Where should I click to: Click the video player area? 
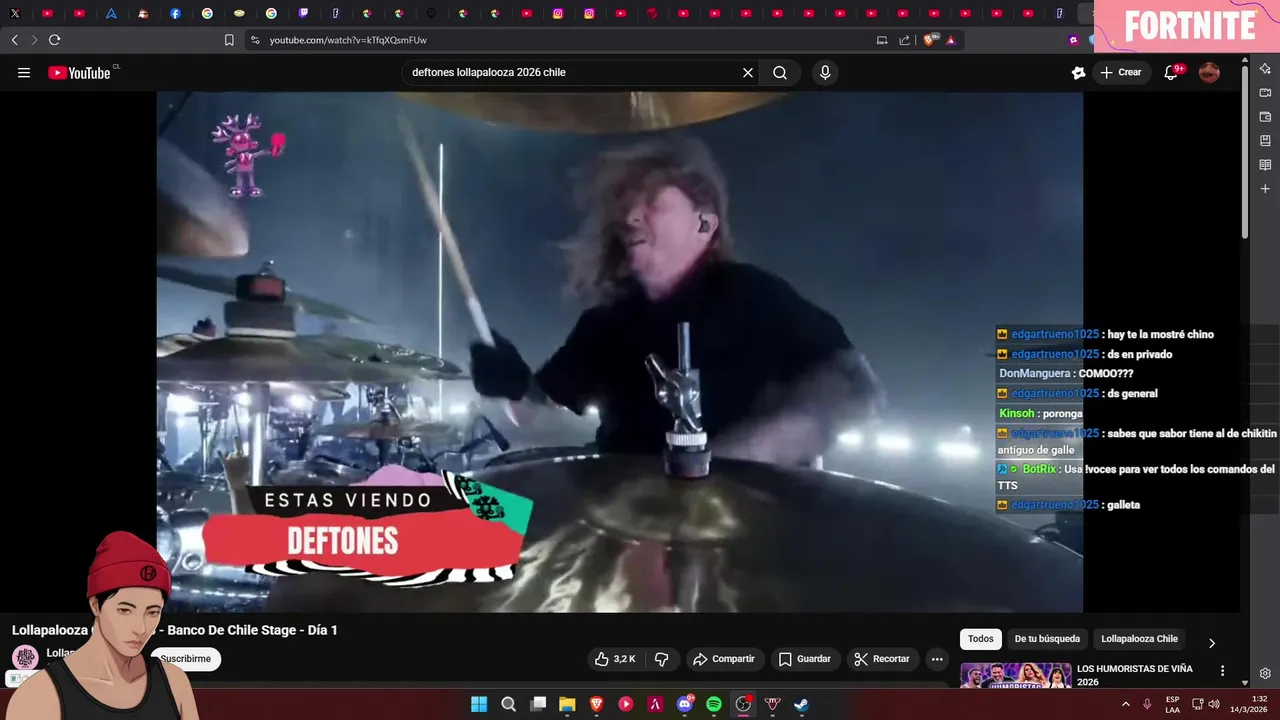tap(619, 352)
